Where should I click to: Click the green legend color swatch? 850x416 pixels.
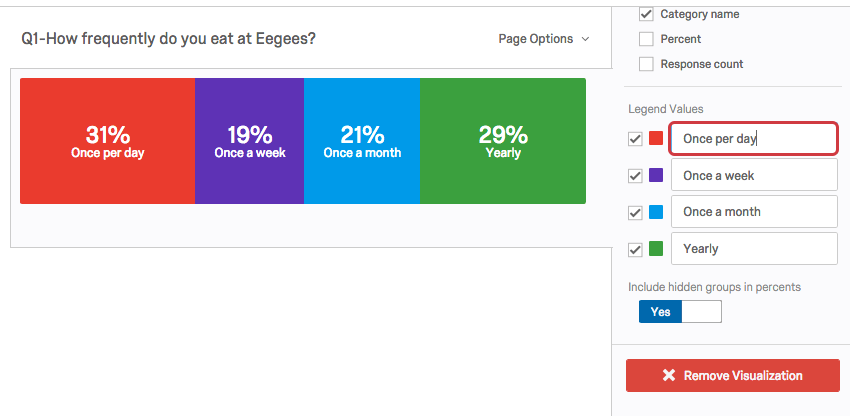(656, 249)
